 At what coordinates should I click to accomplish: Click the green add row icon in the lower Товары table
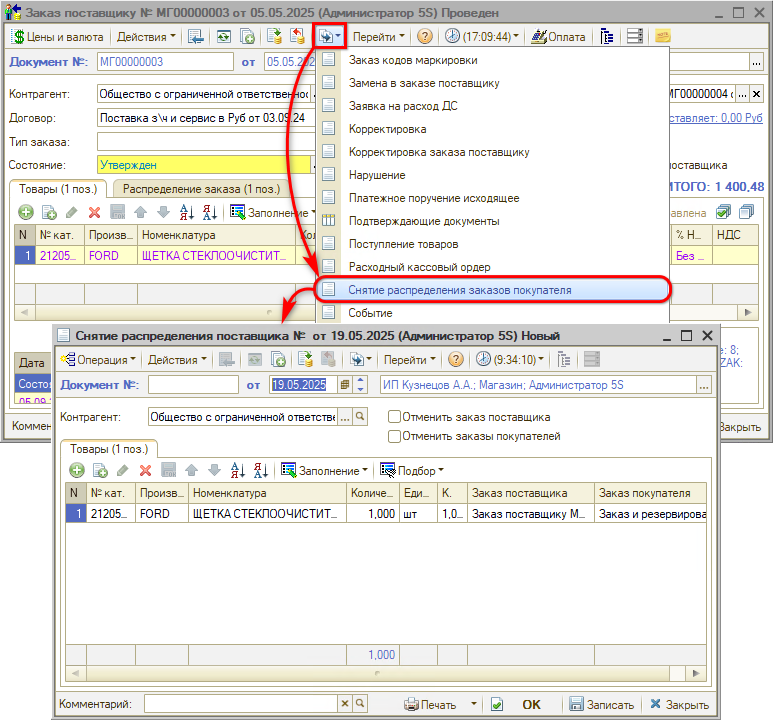coord(76,470)
